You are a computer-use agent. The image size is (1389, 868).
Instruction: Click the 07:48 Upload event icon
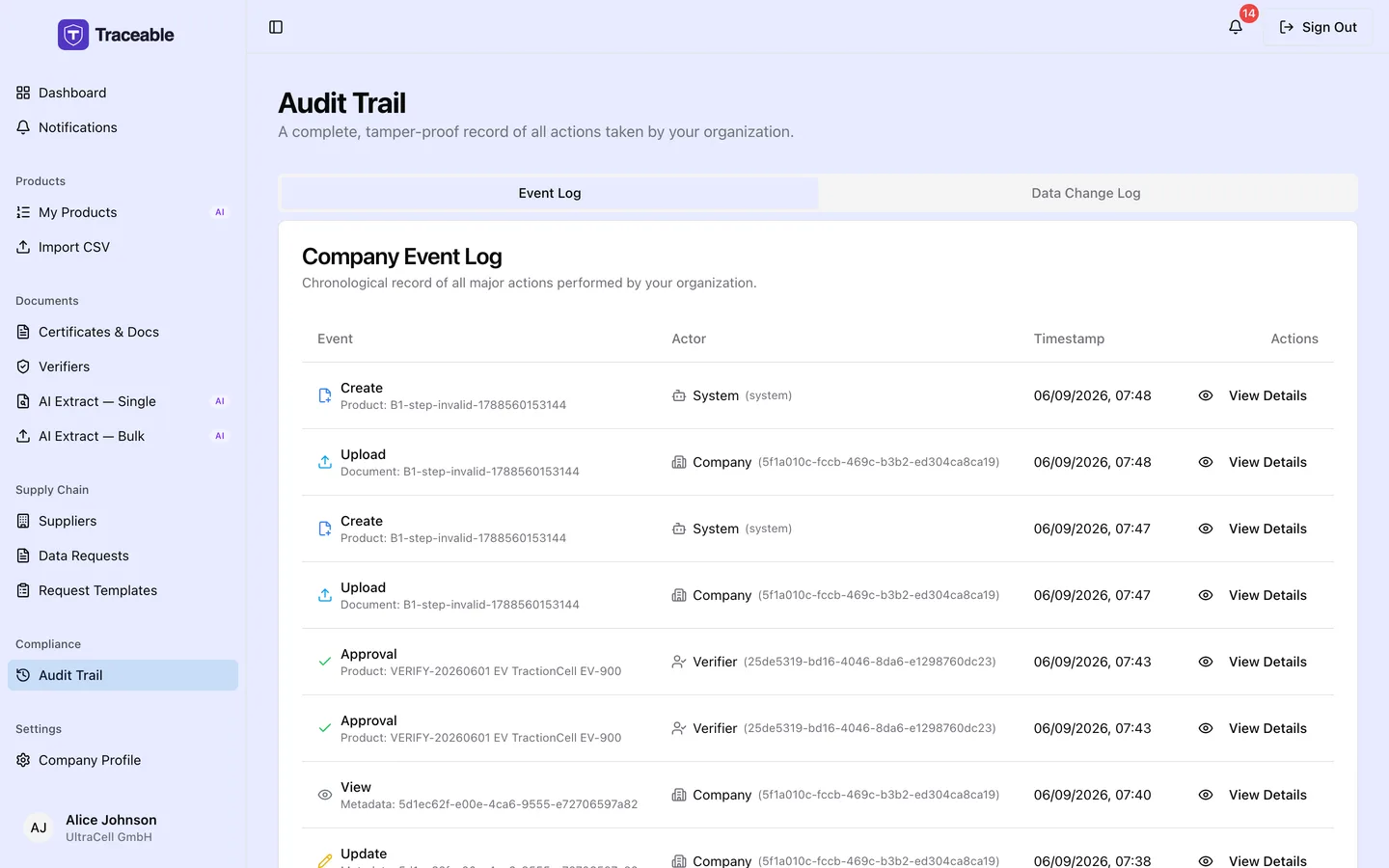[x=325, y=462]
